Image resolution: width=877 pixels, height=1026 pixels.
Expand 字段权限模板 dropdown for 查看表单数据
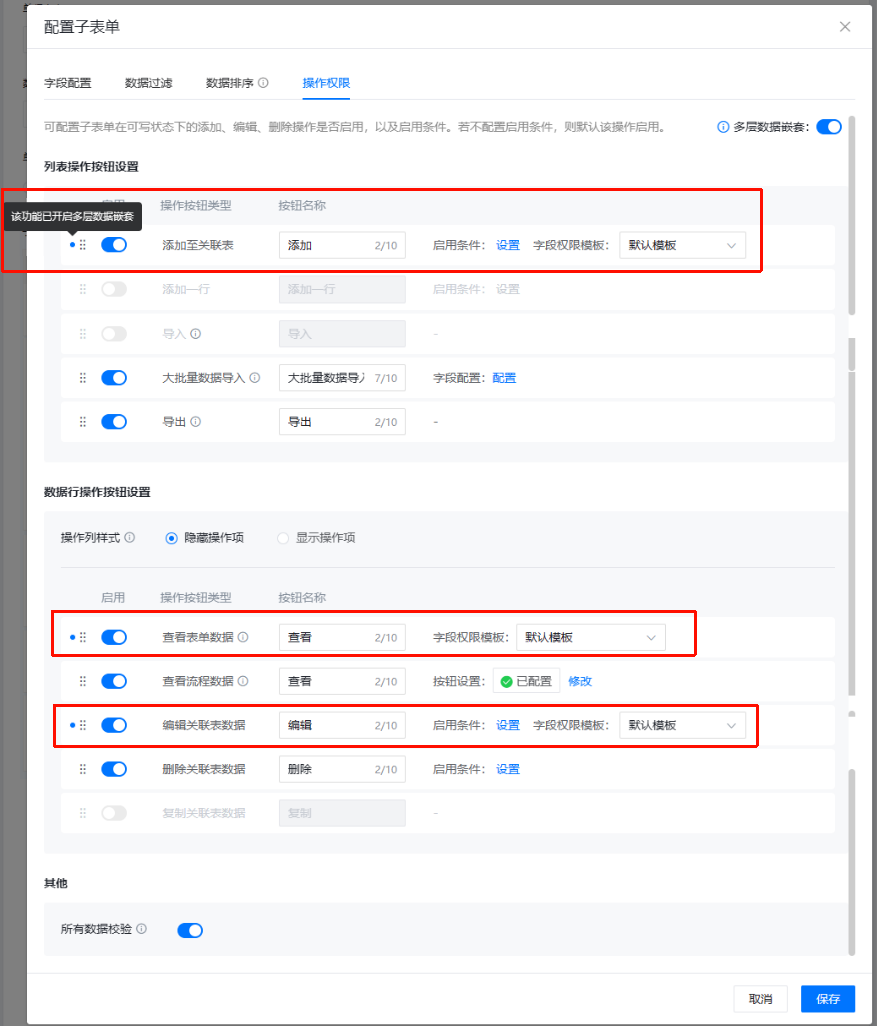click(x=590, y=637)
